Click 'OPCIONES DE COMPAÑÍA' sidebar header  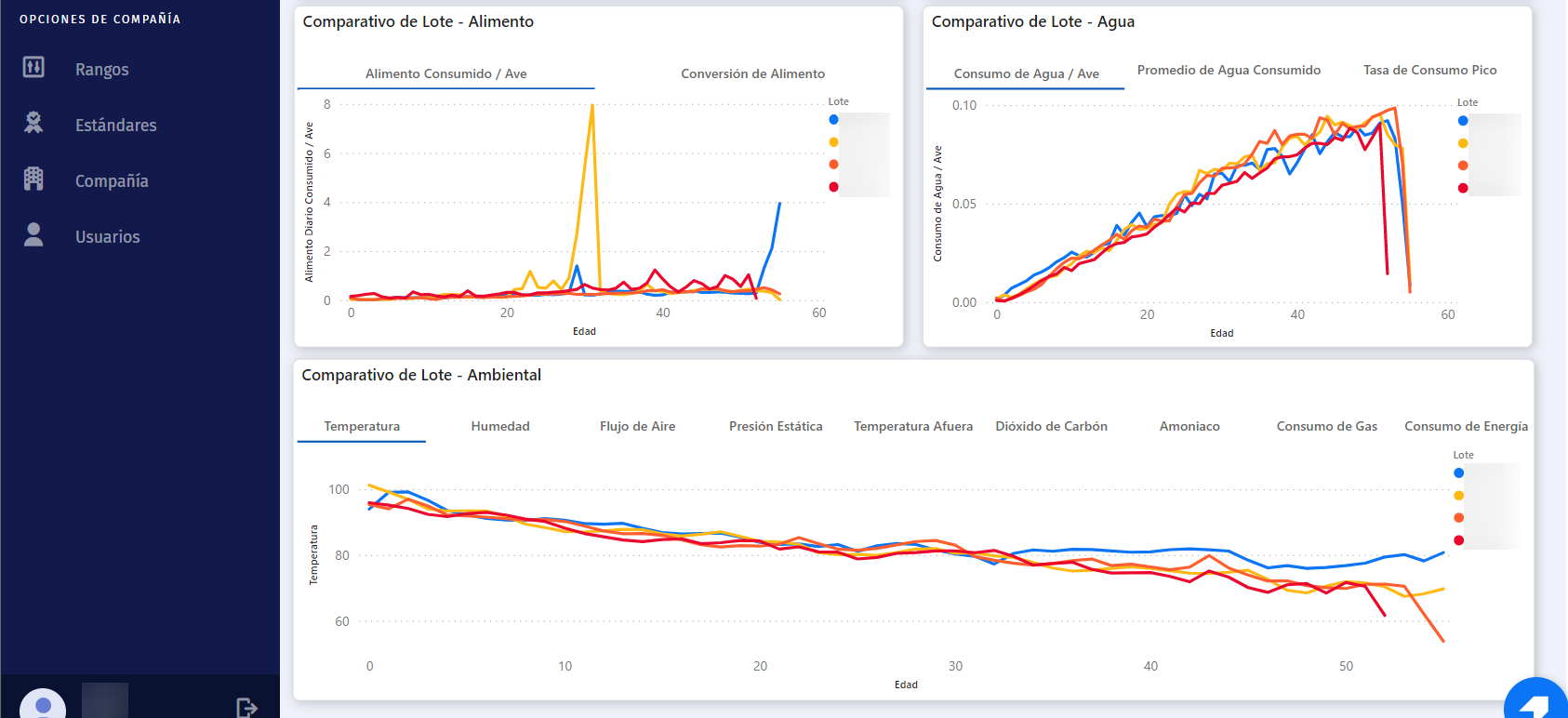[100, 19]
